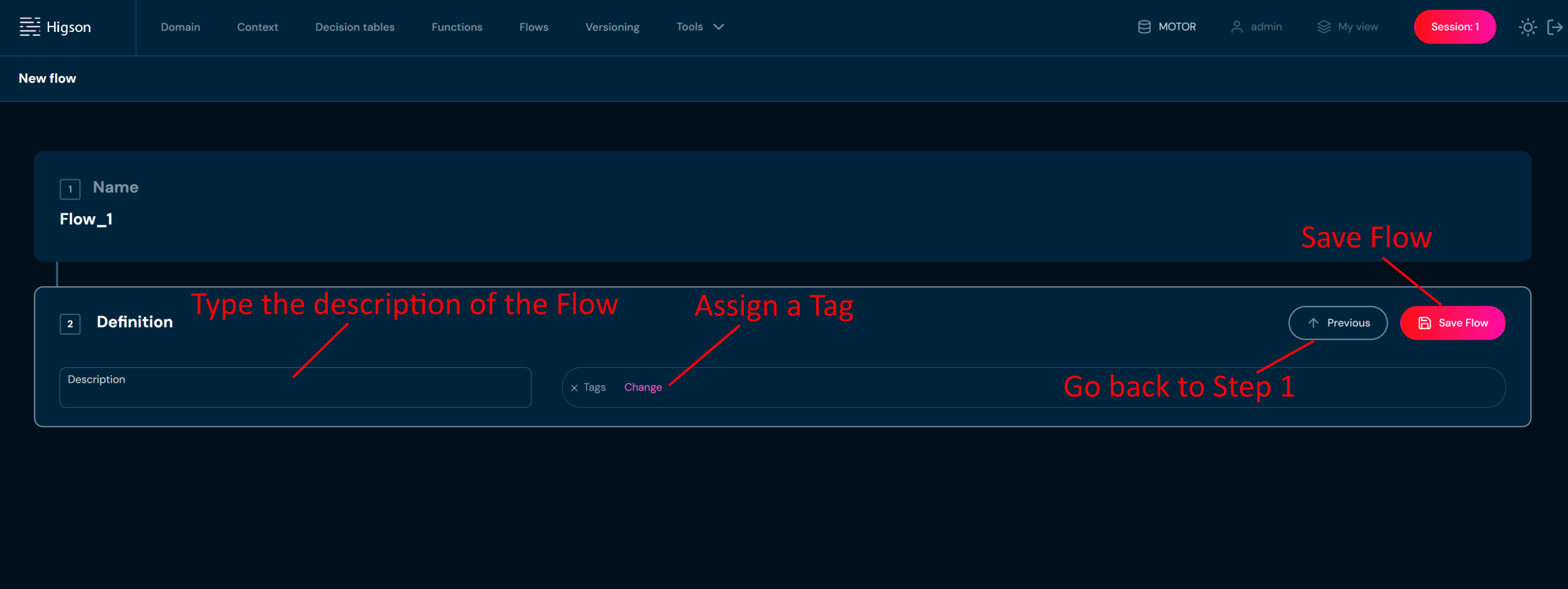Navigate to the Flows section
The height and width of the screenshot is (589, 1568).
point(533,27)
